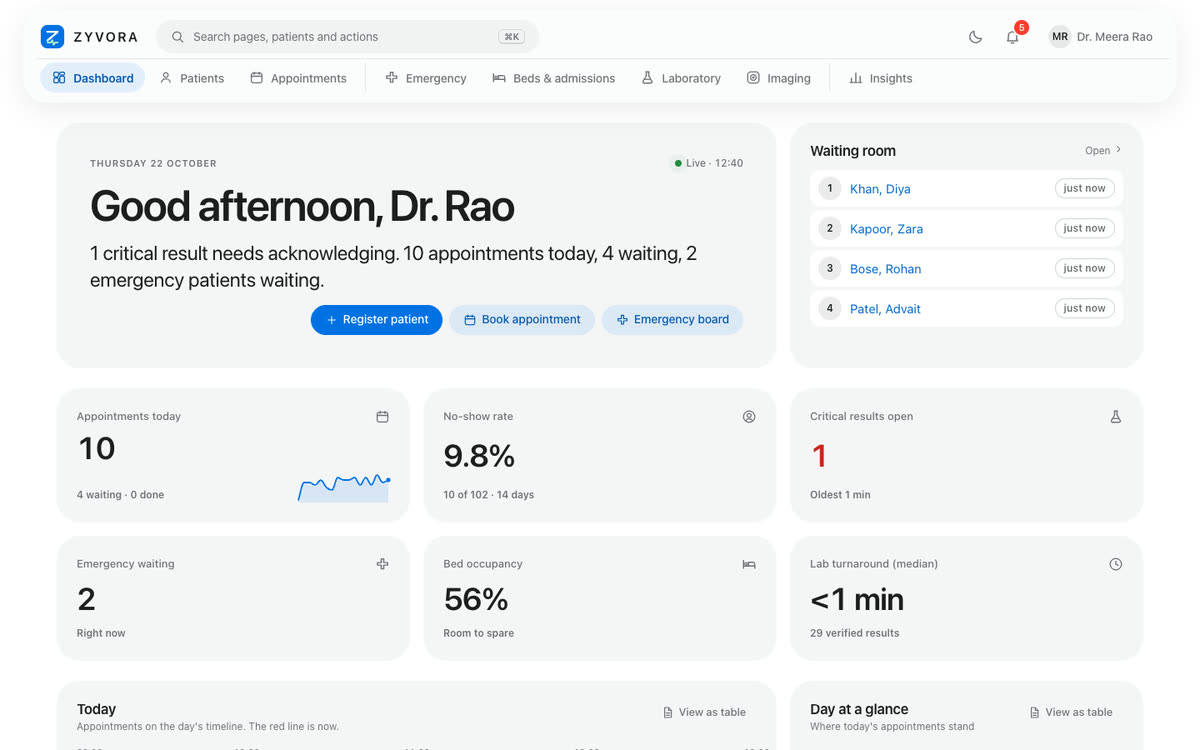Image resolution: width=1200 pixels, height=750 pixels.
Task: Go to the Emergency tab
Action: [x=426, y=78]
